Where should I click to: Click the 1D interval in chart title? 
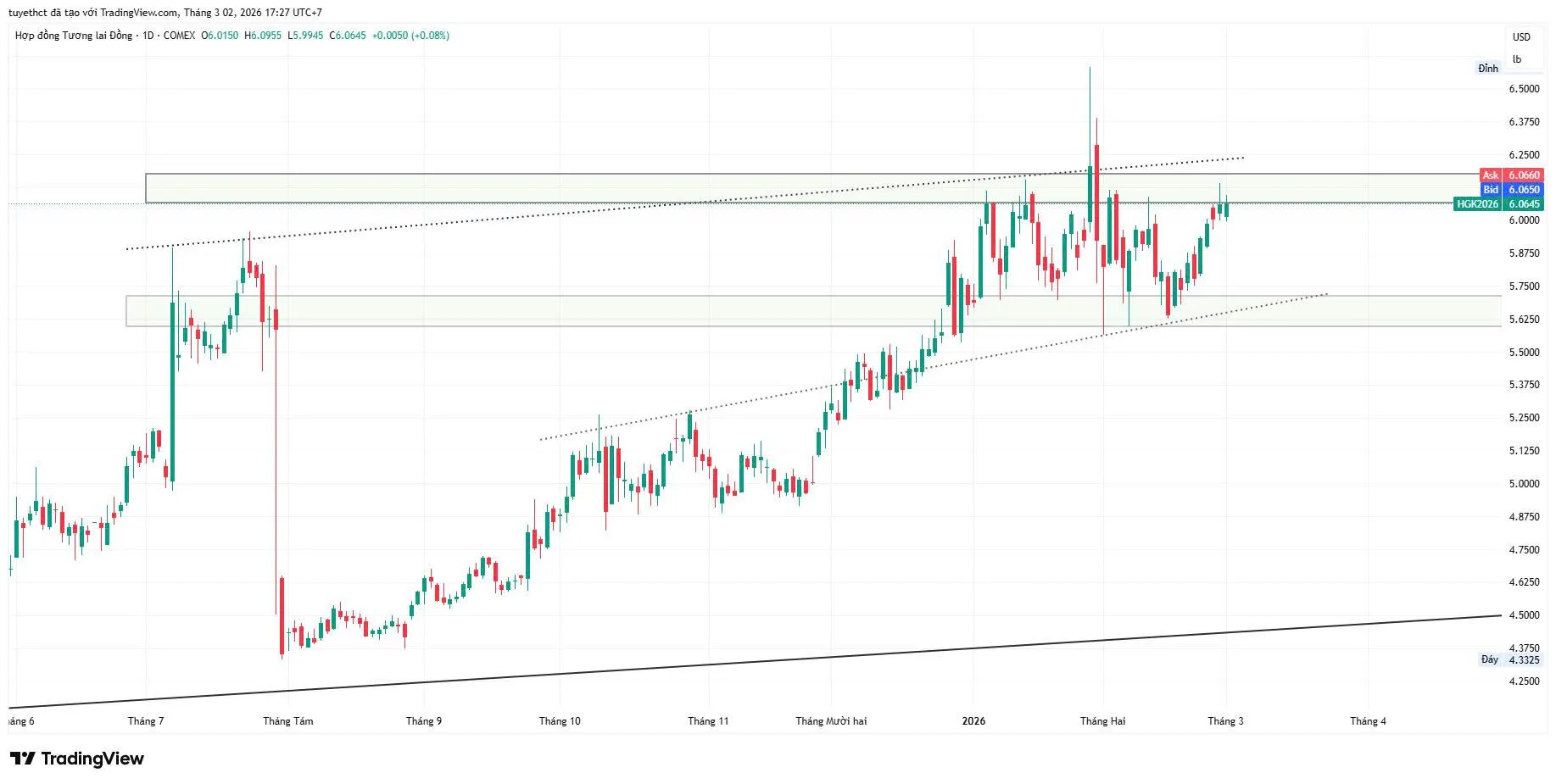148,36
